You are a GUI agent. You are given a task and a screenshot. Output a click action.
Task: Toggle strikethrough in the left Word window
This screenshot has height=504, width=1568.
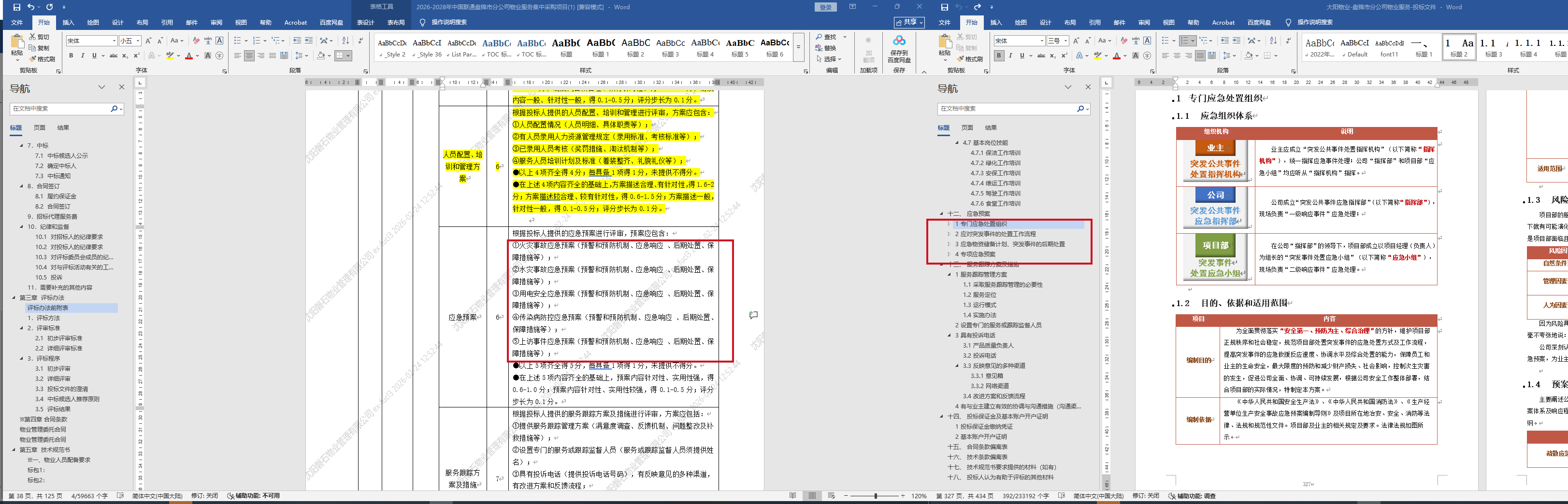pyautogui.click(x=113, y=56)
